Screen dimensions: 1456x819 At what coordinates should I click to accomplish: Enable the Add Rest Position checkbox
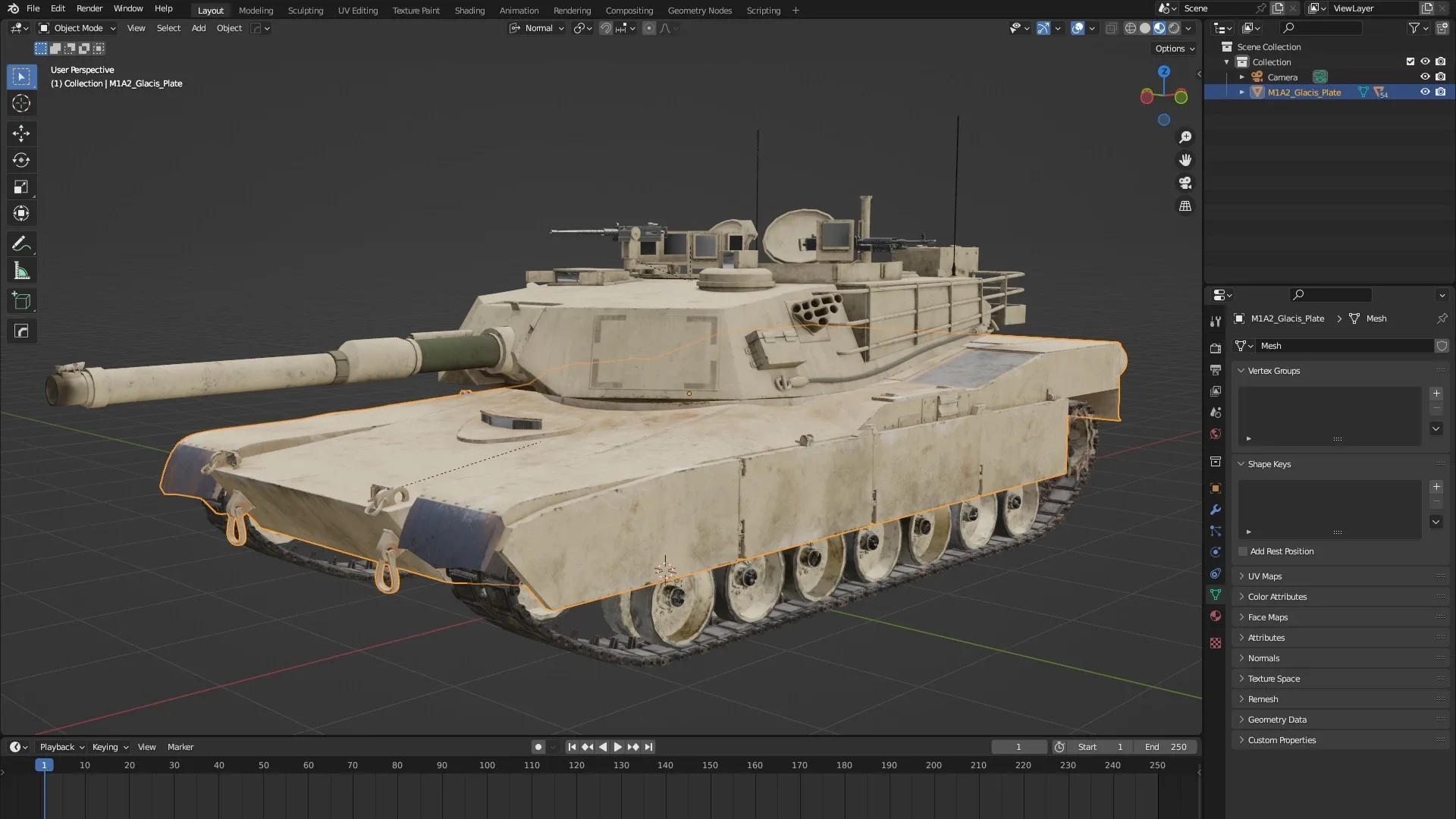point(1243,551)
